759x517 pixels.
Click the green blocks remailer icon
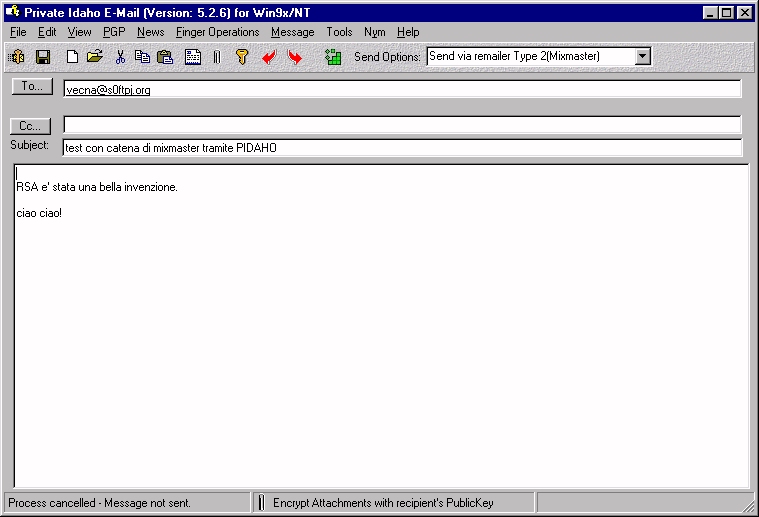click(x=333, y=57)
